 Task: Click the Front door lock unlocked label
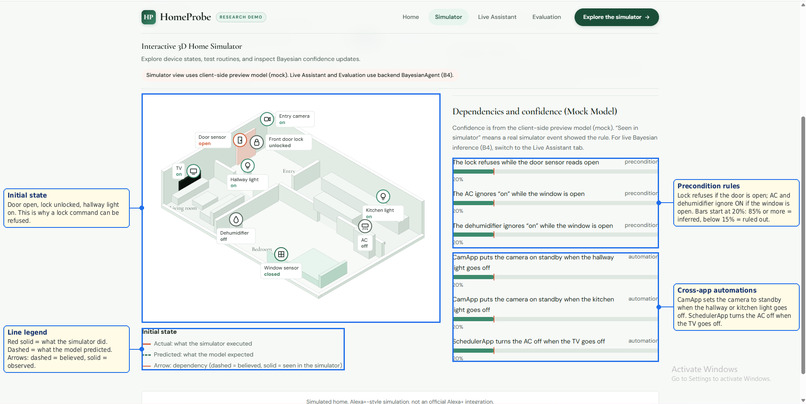pos(288,142)
